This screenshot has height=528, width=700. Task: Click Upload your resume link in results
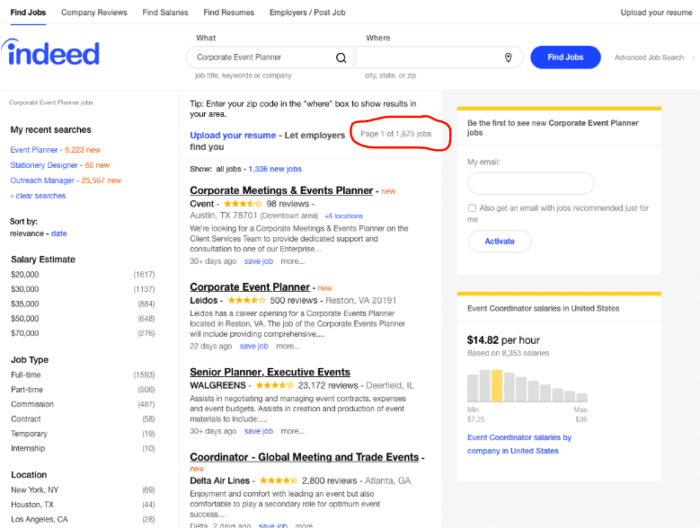[x=233, y=135]
